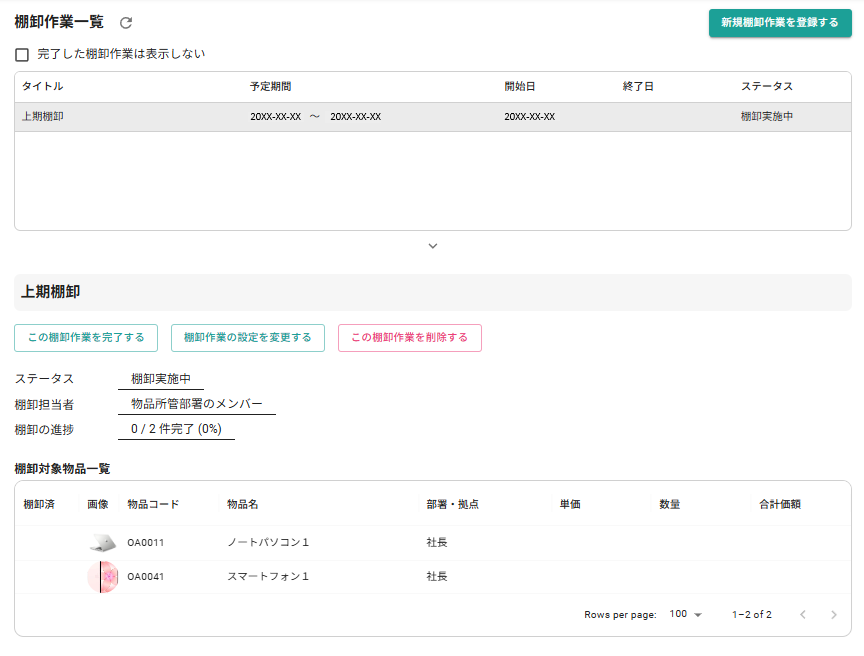Click the item code OA0041
The height and width of the screenshot is (656, 864).
coord(145,577)
